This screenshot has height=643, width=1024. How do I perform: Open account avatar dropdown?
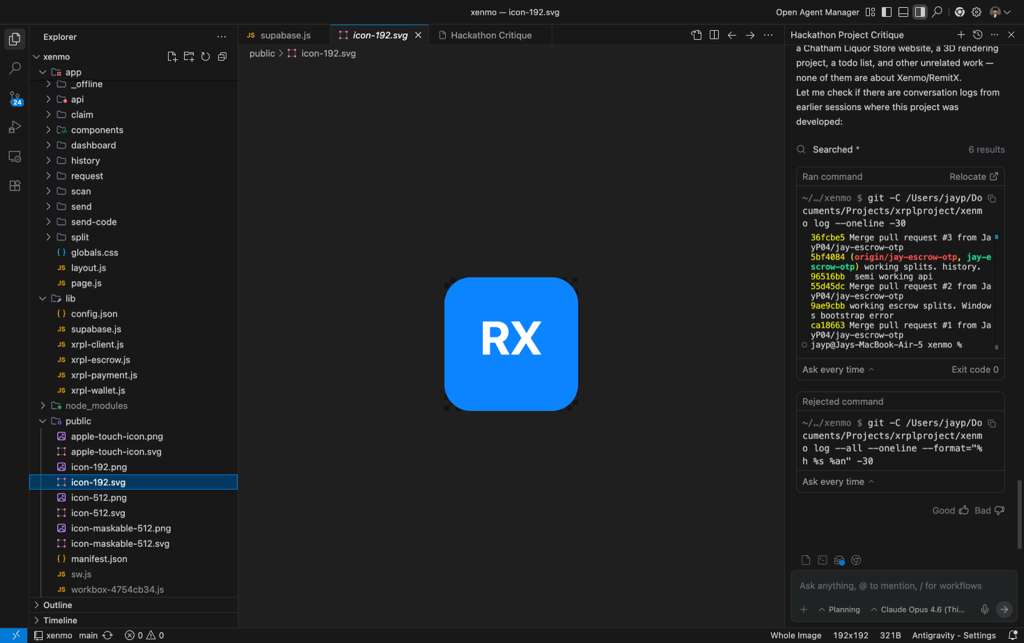[x=1000, y=12]
